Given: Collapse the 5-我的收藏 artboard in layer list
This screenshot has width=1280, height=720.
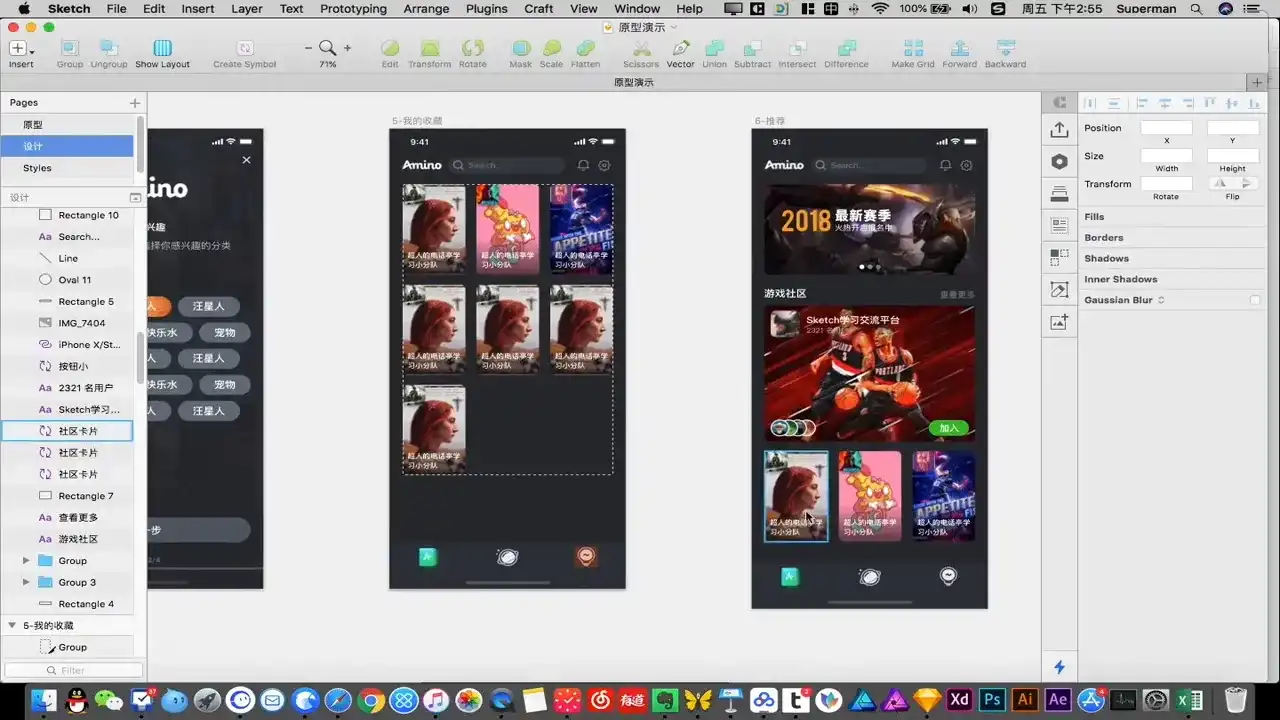Looking at the screenshot, I should 12,625.
